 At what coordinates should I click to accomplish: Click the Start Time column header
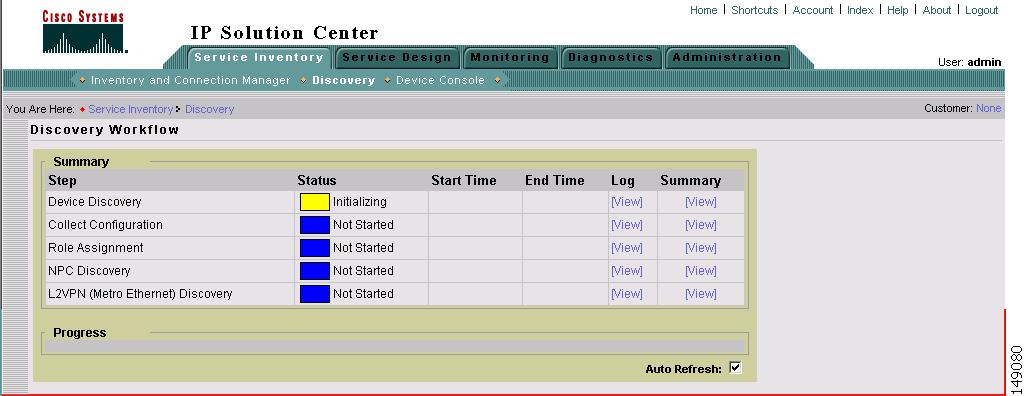coord(464,181)
